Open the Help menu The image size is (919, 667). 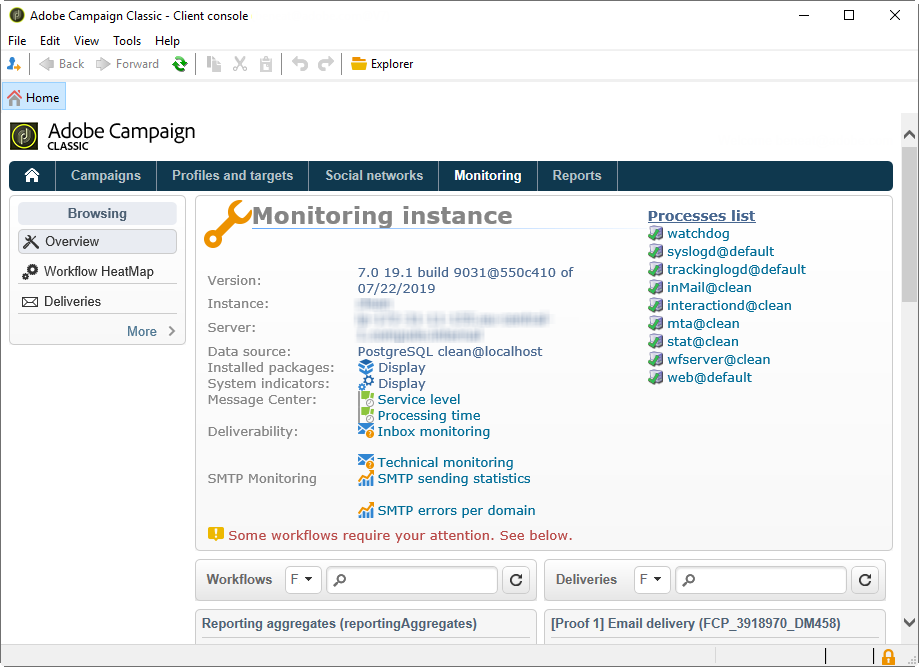(167, 40)
